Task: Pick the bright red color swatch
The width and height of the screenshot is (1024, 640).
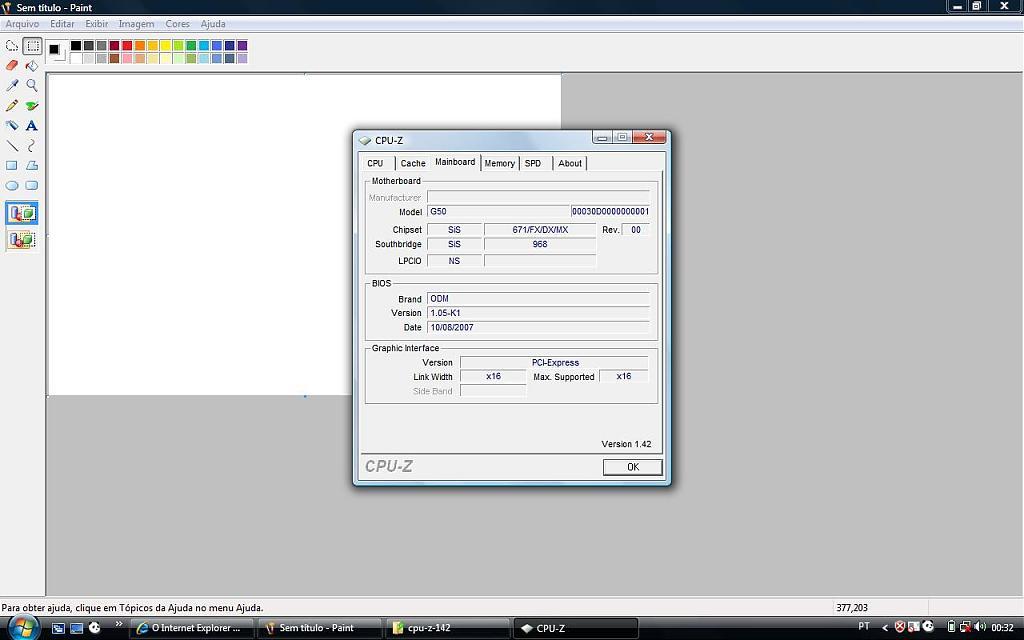Action: tap(127, 46)
